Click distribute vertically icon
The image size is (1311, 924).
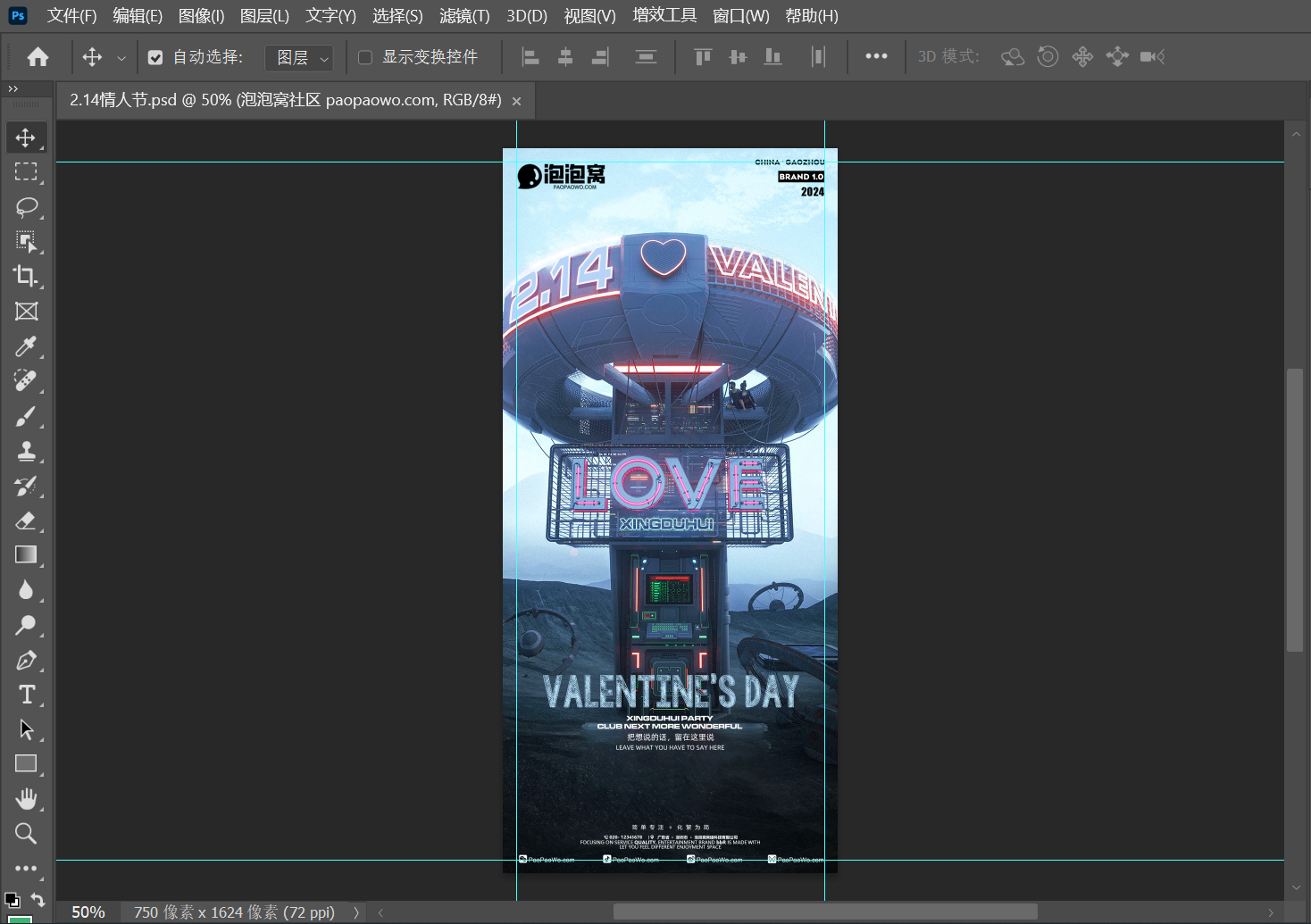click(646, 57)
